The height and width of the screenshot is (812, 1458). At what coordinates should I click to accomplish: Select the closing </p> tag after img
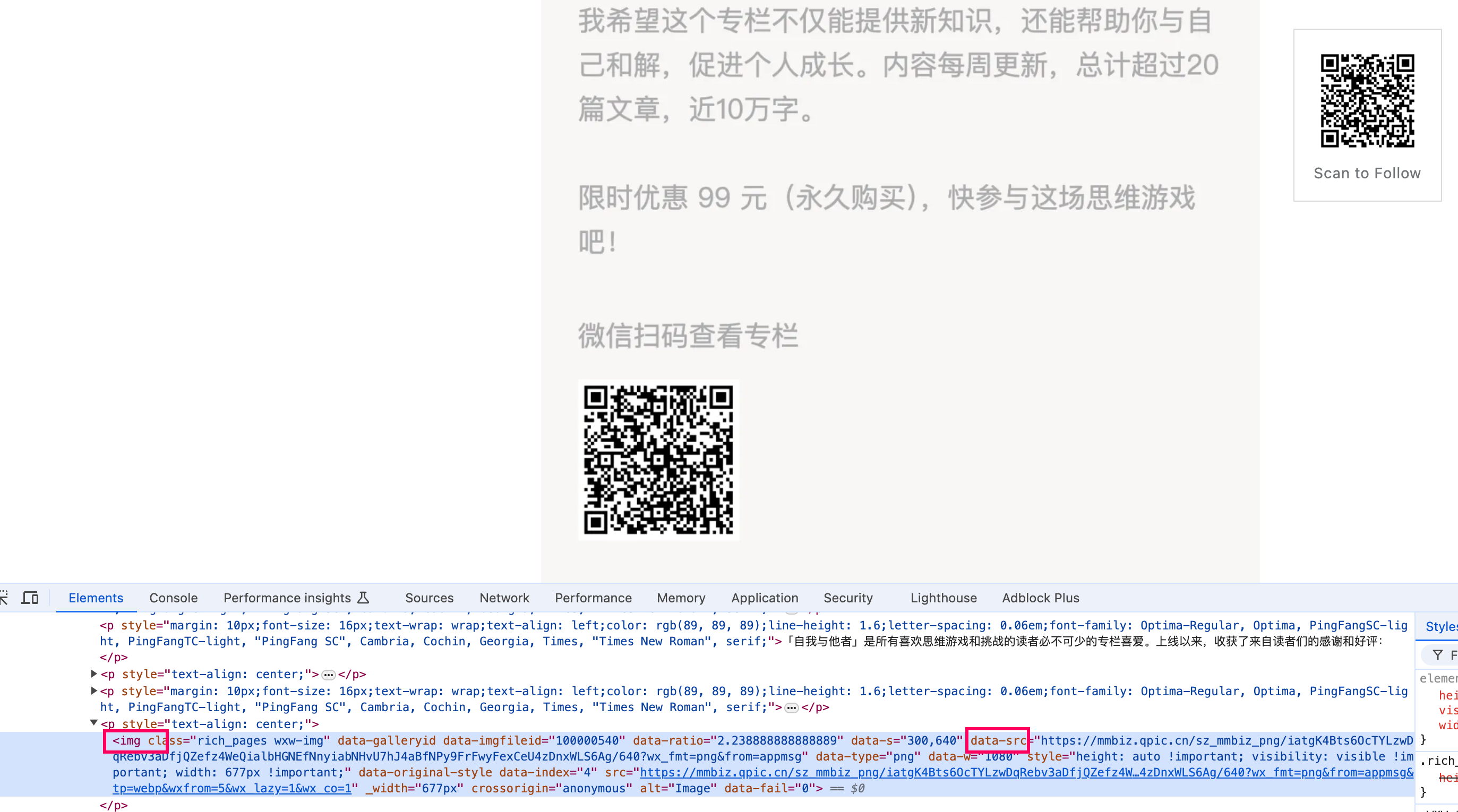(x=114, y=805)
